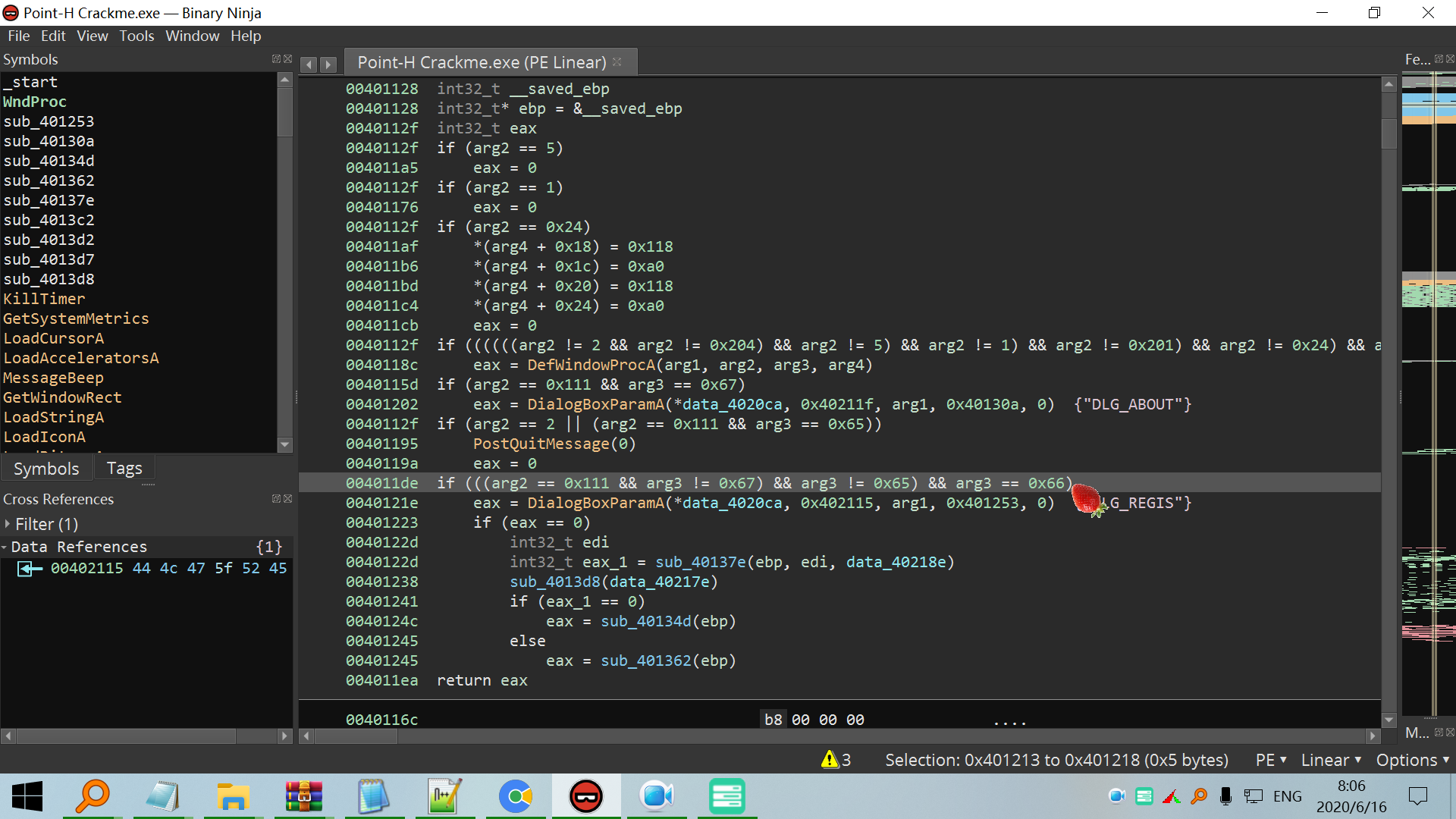The width and height of the screenshot is (1456, 819).
Task: Open the Tools menu
Action: coord(136,36)
